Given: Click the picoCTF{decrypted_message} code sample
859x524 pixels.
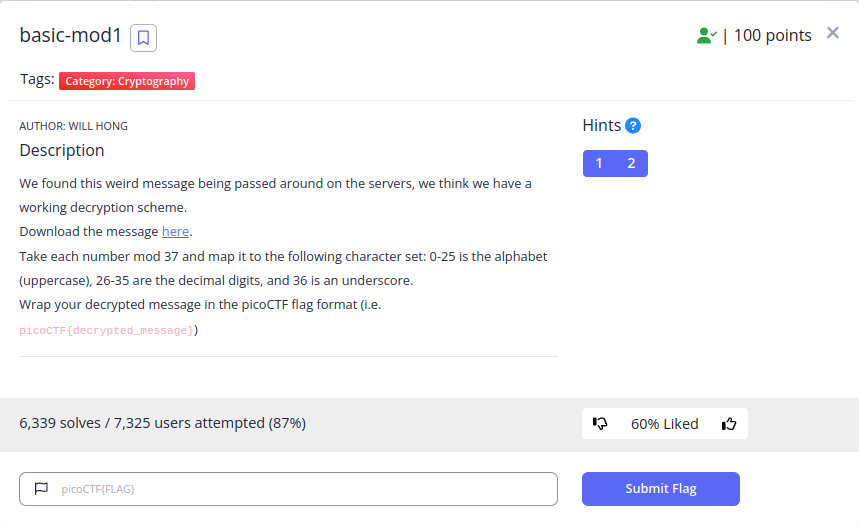Looking at the screenshot, I should pos(106,331).
